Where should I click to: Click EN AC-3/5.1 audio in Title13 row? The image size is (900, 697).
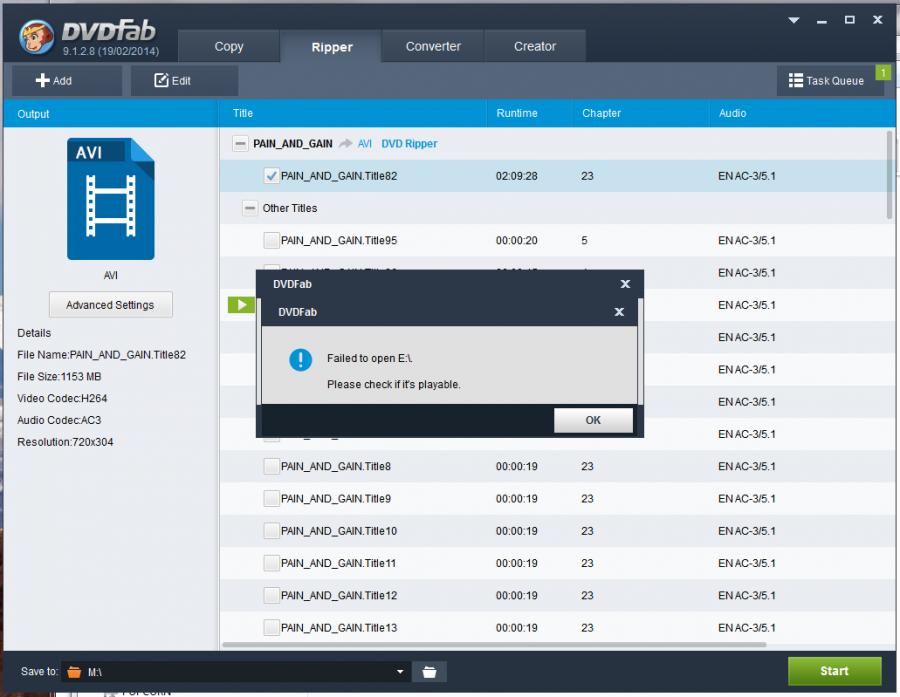[746, 628]
